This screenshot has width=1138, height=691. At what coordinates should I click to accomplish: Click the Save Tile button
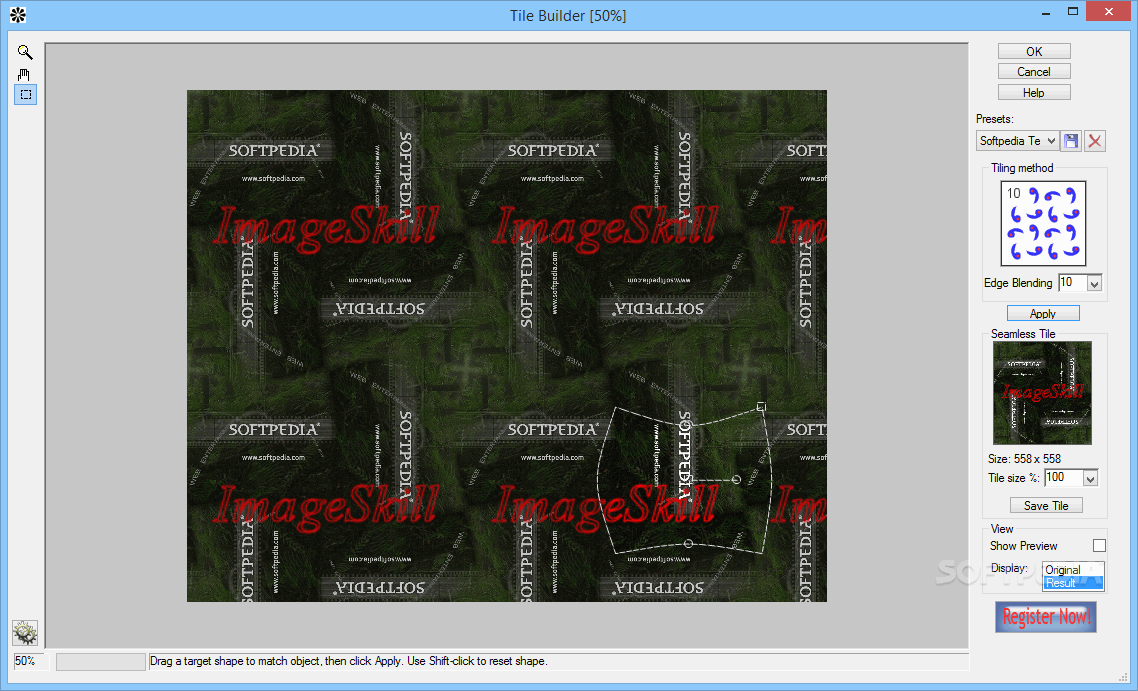[1046, 505]
